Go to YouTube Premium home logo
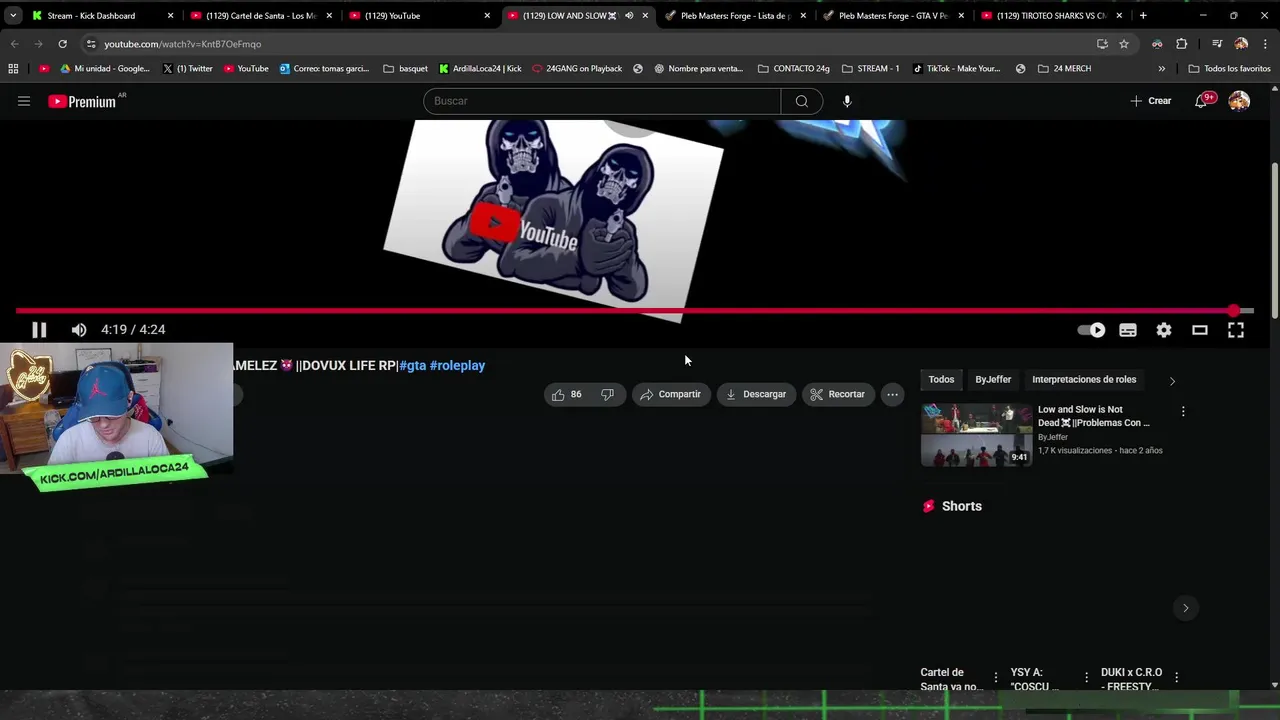The width and height of the screenshot is (1280, 720). point(82,101)
